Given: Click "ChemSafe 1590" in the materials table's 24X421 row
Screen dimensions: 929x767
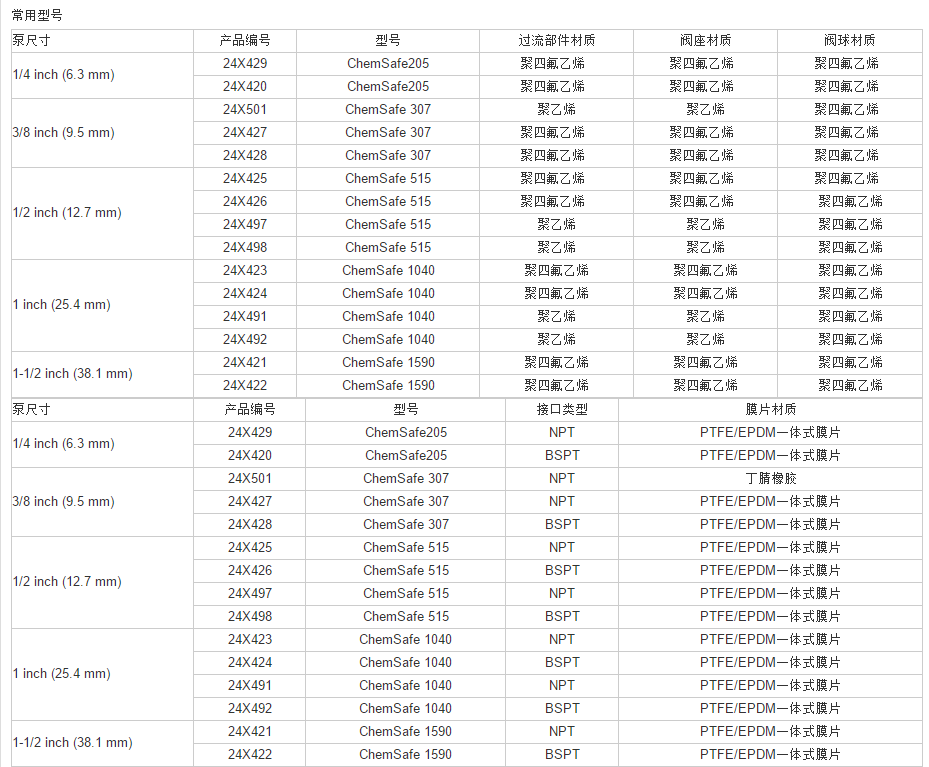Looking at the screenshot, I should [x=388, y=362].
